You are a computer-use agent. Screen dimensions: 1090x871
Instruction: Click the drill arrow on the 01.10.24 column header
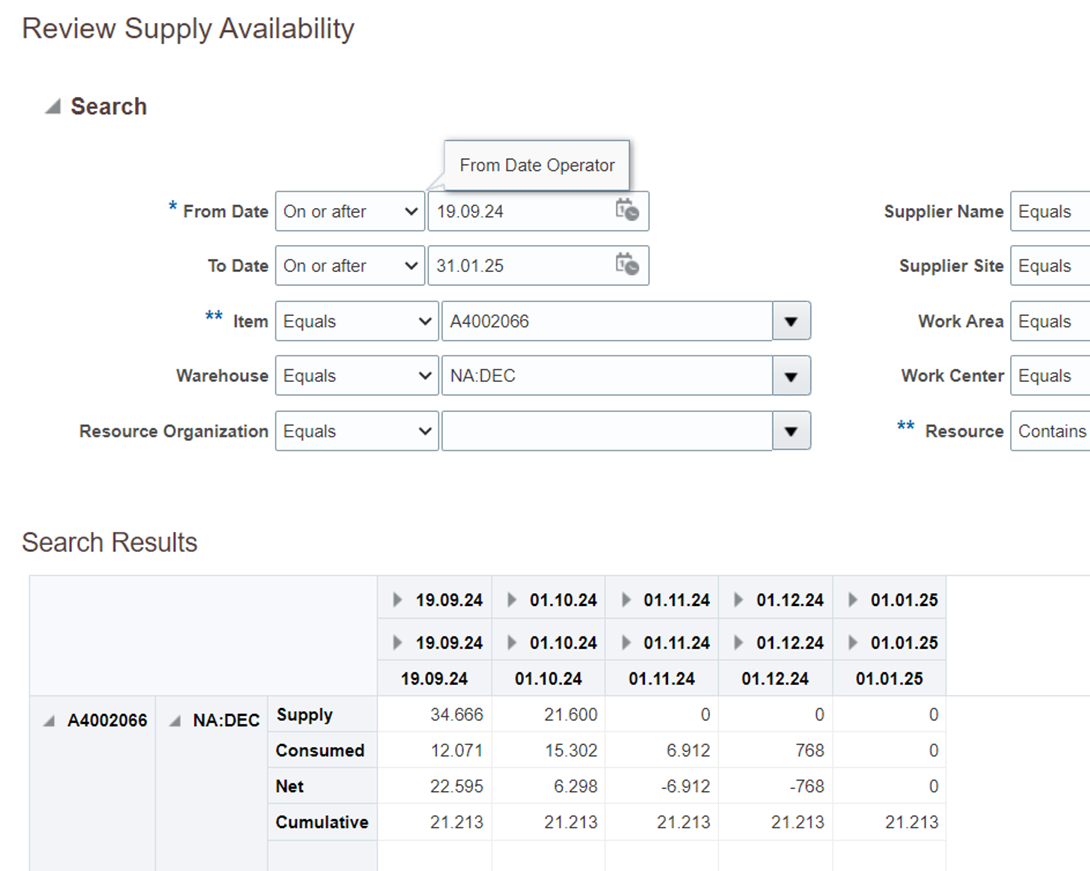(514, 598)
